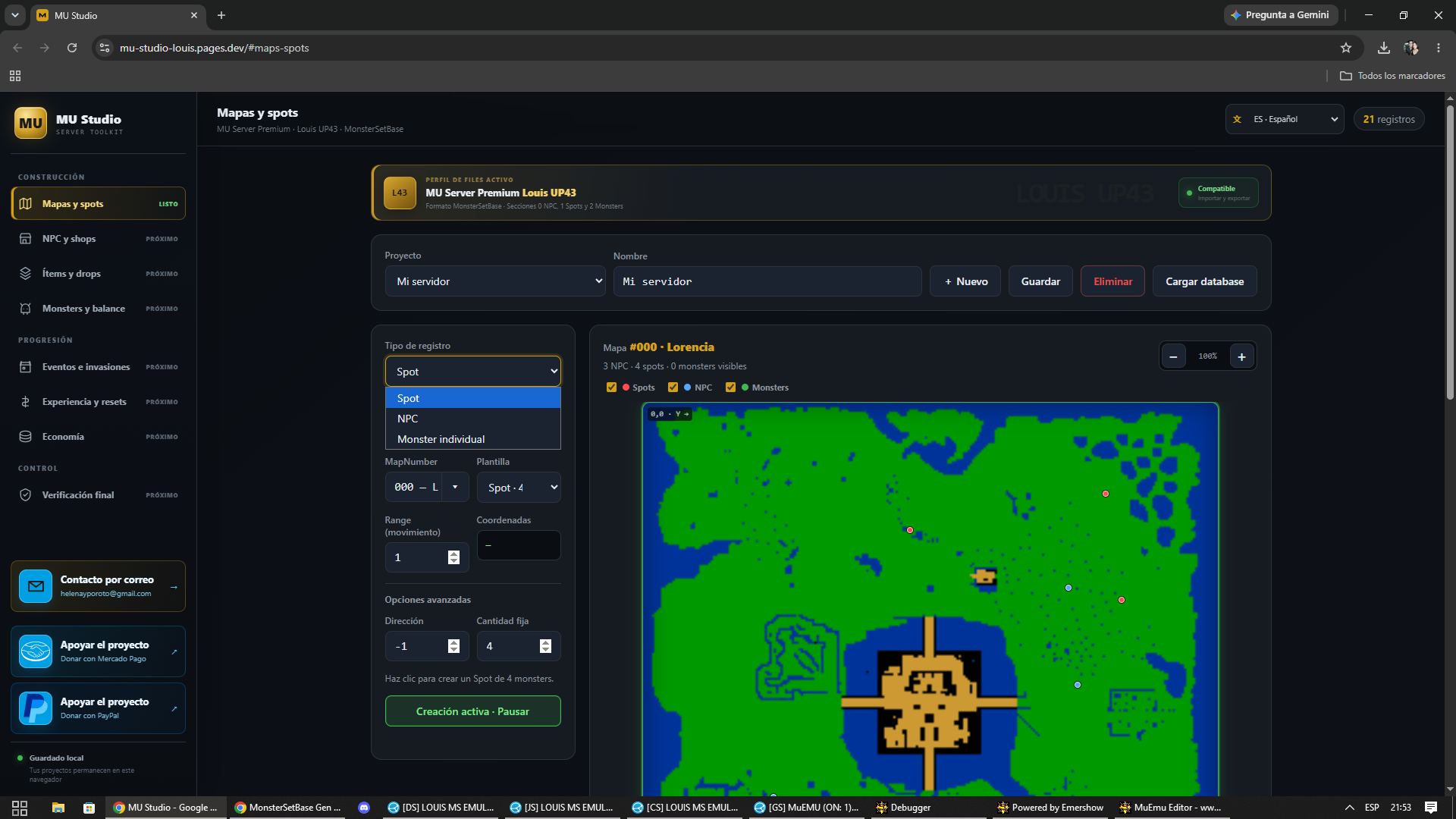
Task: Open the Proyecto dropdown
Action: pos(497,281)
